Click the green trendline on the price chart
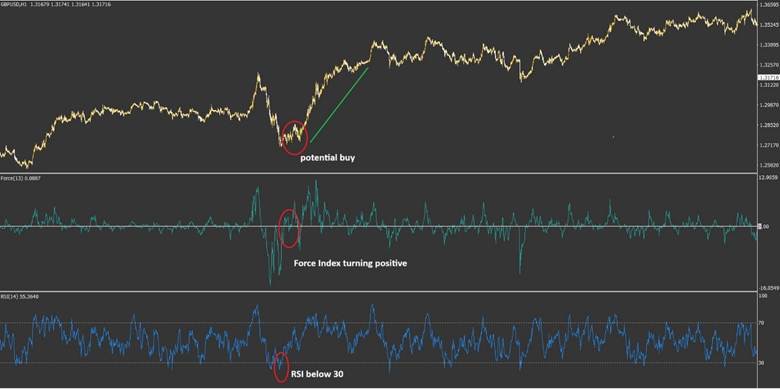 [x=339, y=105]
